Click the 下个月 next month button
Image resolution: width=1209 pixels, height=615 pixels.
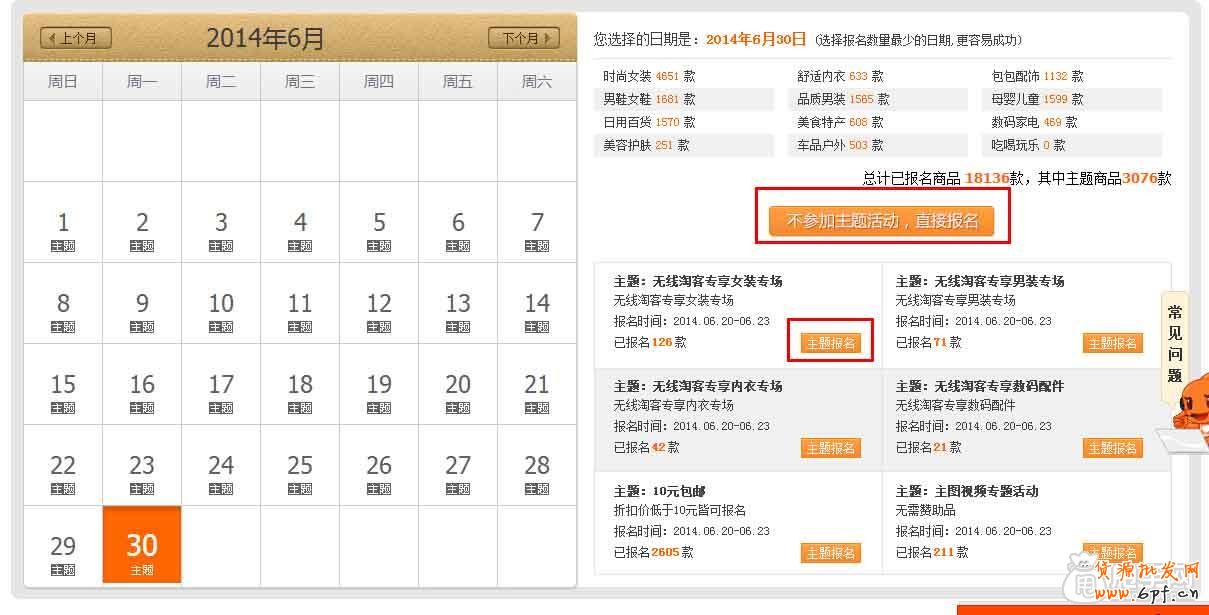click(x=523, y=36)
